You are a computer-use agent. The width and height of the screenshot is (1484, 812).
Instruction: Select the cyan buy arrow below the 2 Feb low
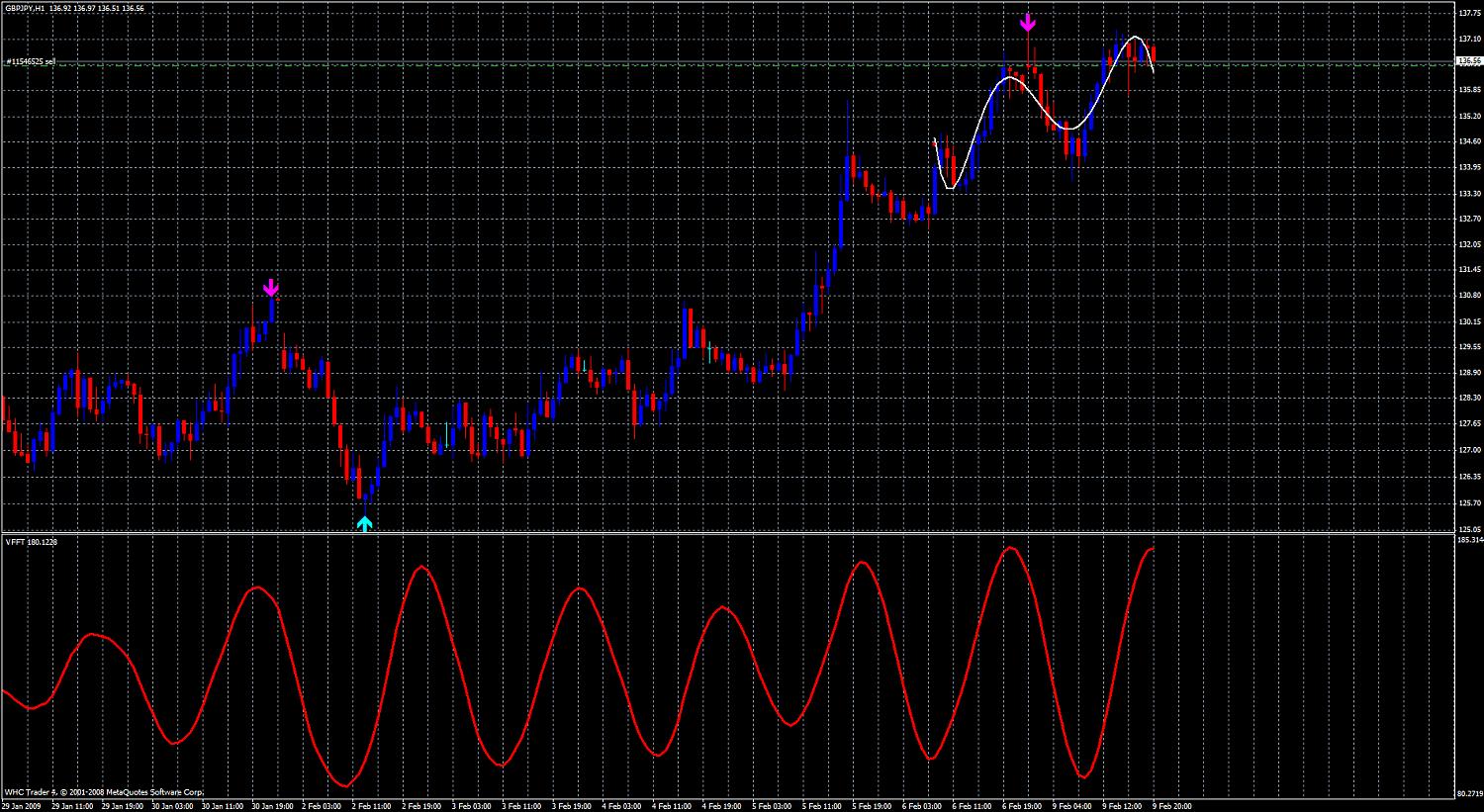pos(365,523)
